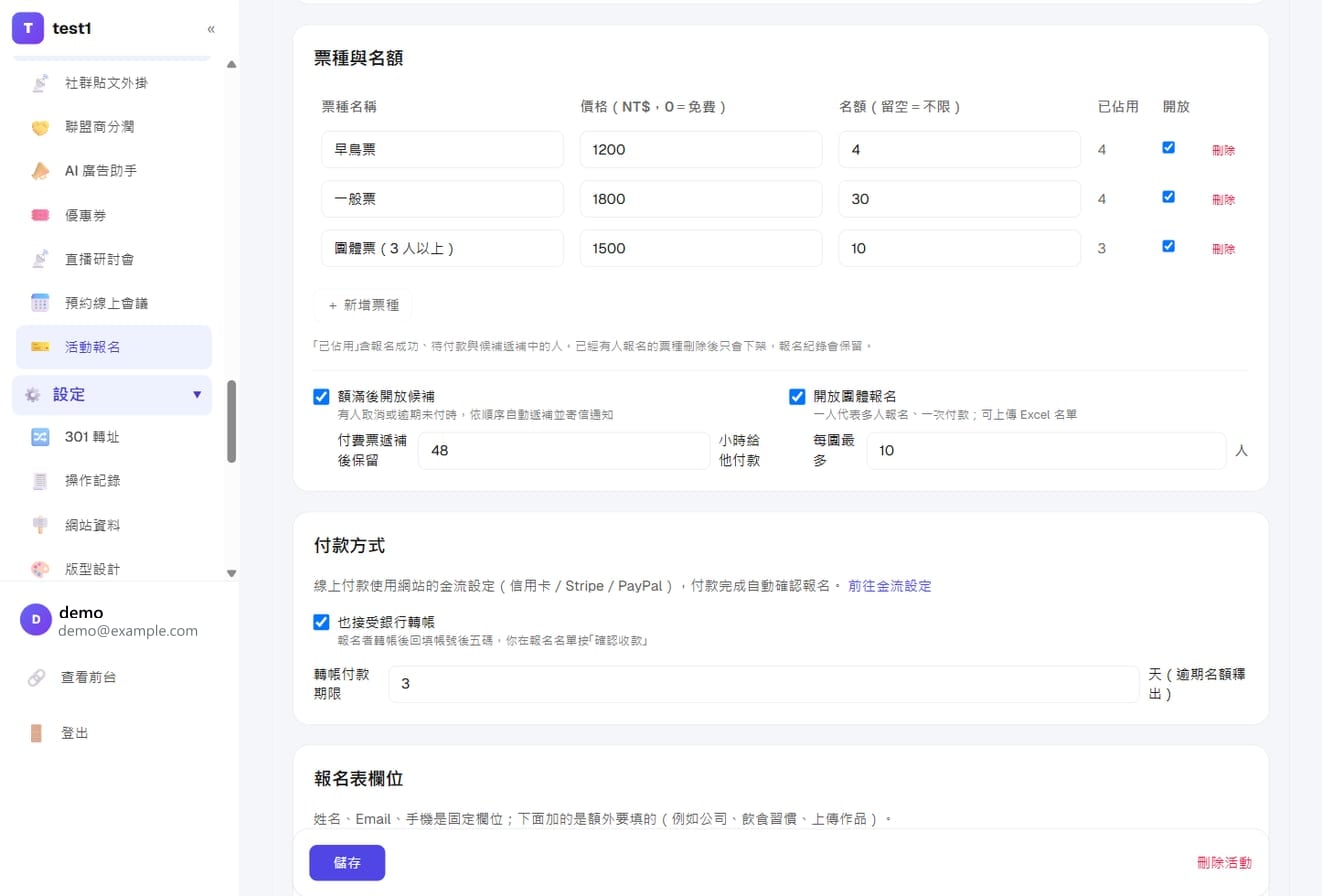Click the 301 轉址 shuffle icon
Viewport: 1322px width, 896px height.
pyautogui.click(x=40, y=437)
